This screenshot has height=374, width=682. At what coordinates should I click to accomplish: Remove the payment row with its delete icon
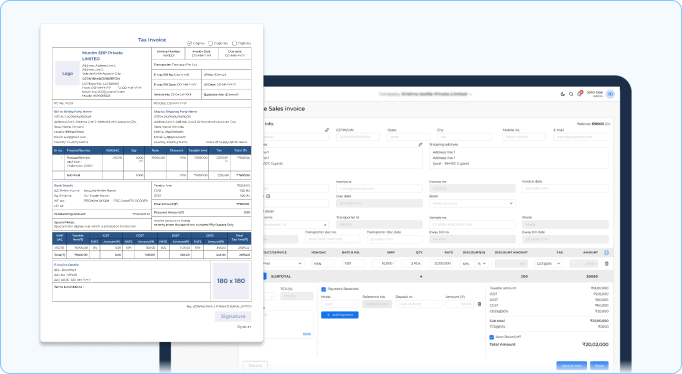[479, 304]
